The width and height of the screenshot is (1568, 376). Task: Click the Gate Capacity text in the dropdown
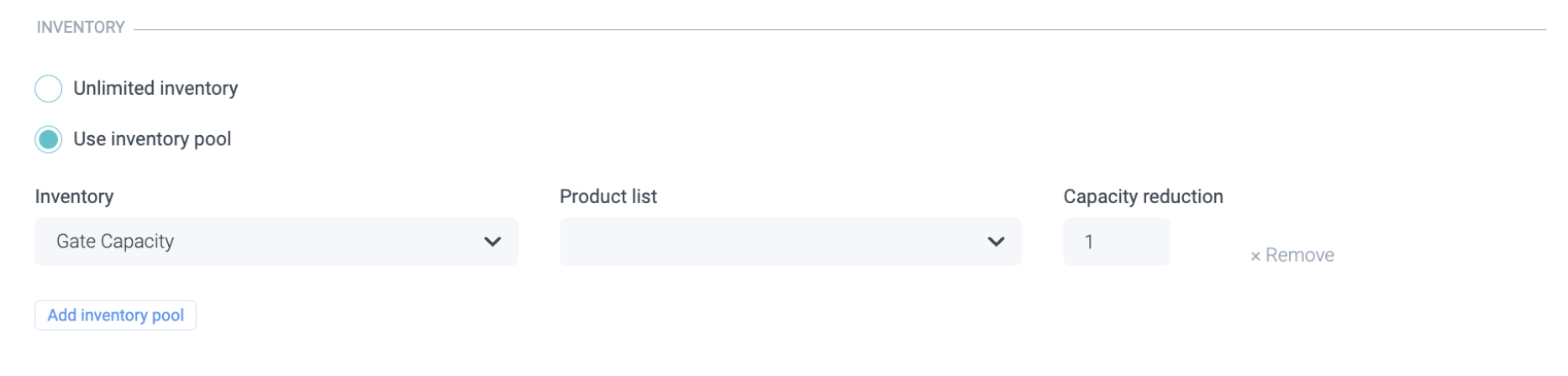tap(115, 242)
